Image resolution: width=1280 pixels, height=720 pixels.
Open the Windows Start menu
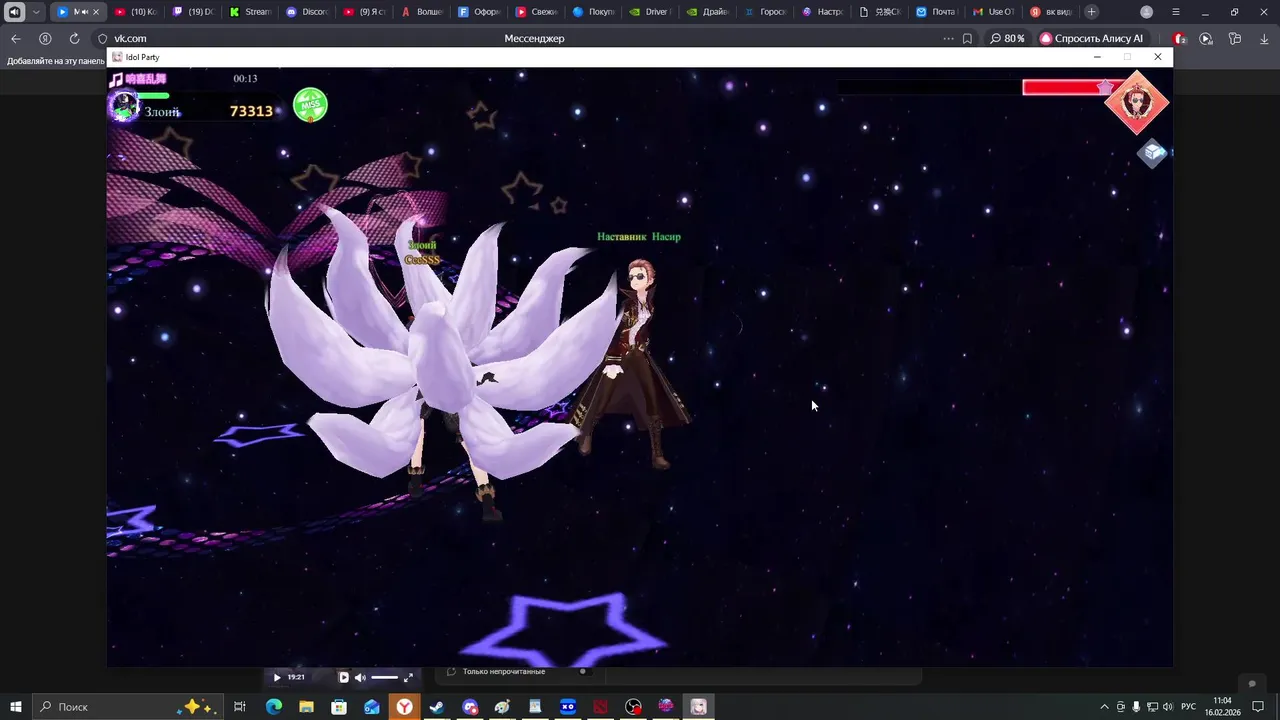(15, 707)
